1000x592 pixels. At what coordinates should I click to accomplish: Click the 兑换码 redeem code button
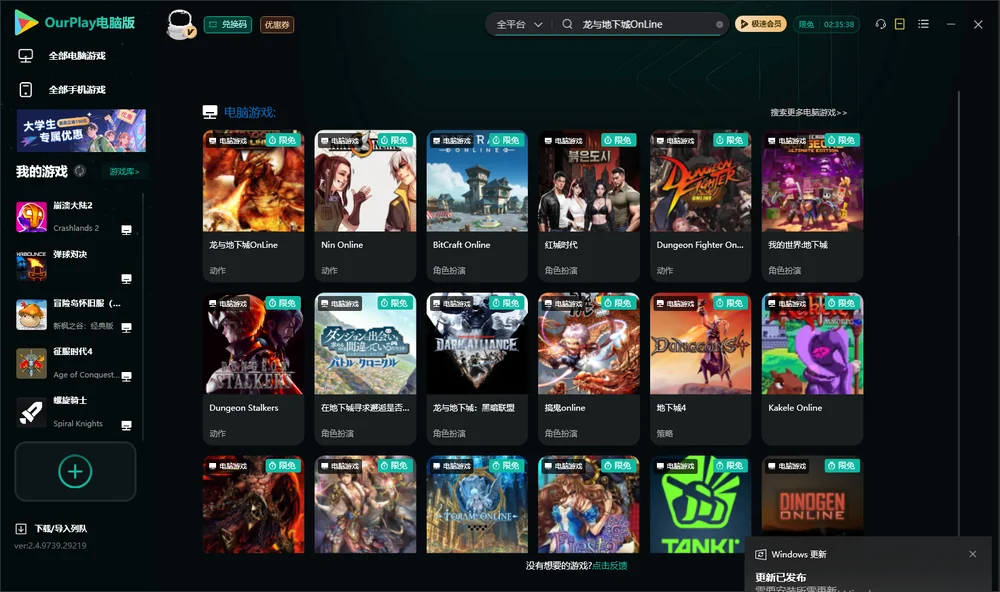click(x=228, y=24)
